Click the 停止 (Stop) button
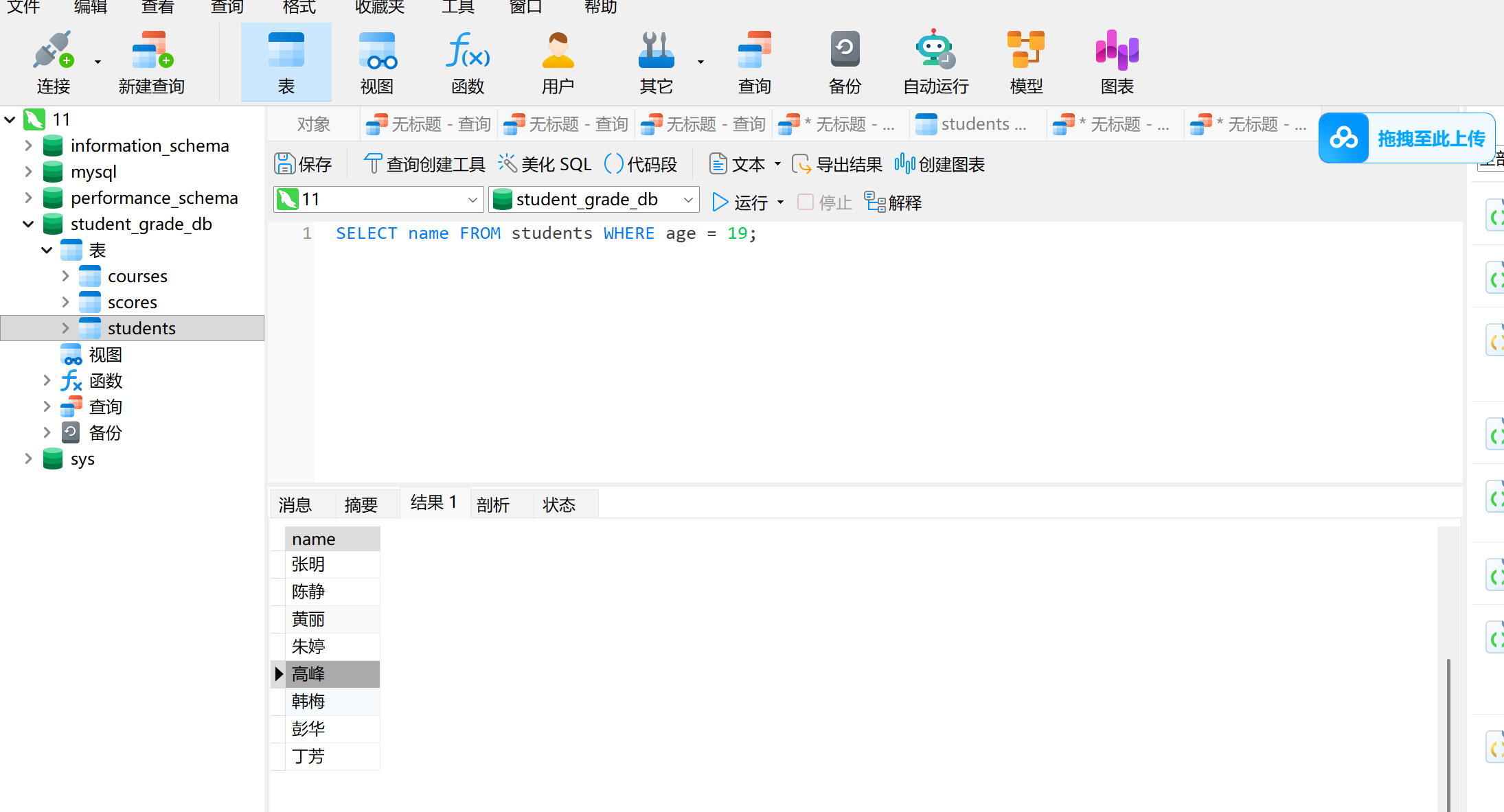The image size is (1504, 812). point(825,202)
